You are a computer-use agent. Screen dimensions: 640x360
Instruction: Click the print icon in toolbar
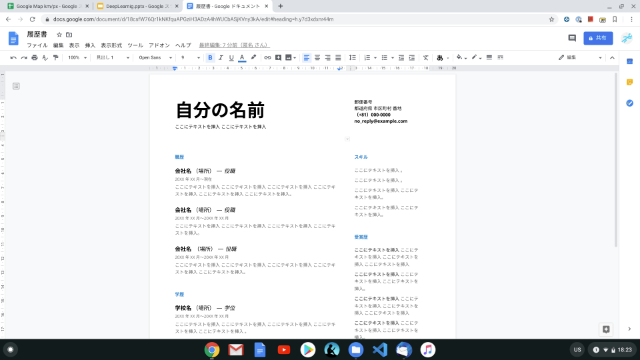[x=35, y=58]
